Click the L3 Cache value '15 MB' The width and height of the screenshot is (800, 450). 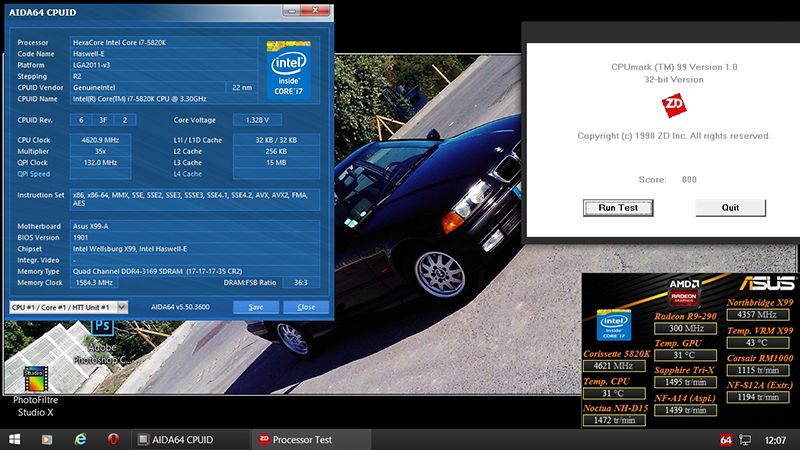pyautogui.click(x=276, y=163)
